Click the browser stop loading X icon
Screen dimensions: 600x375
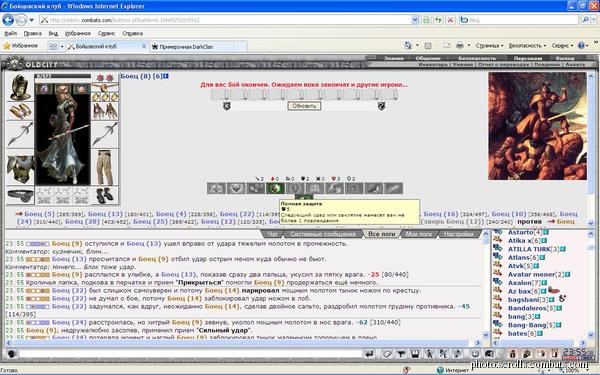click(450, 20)
